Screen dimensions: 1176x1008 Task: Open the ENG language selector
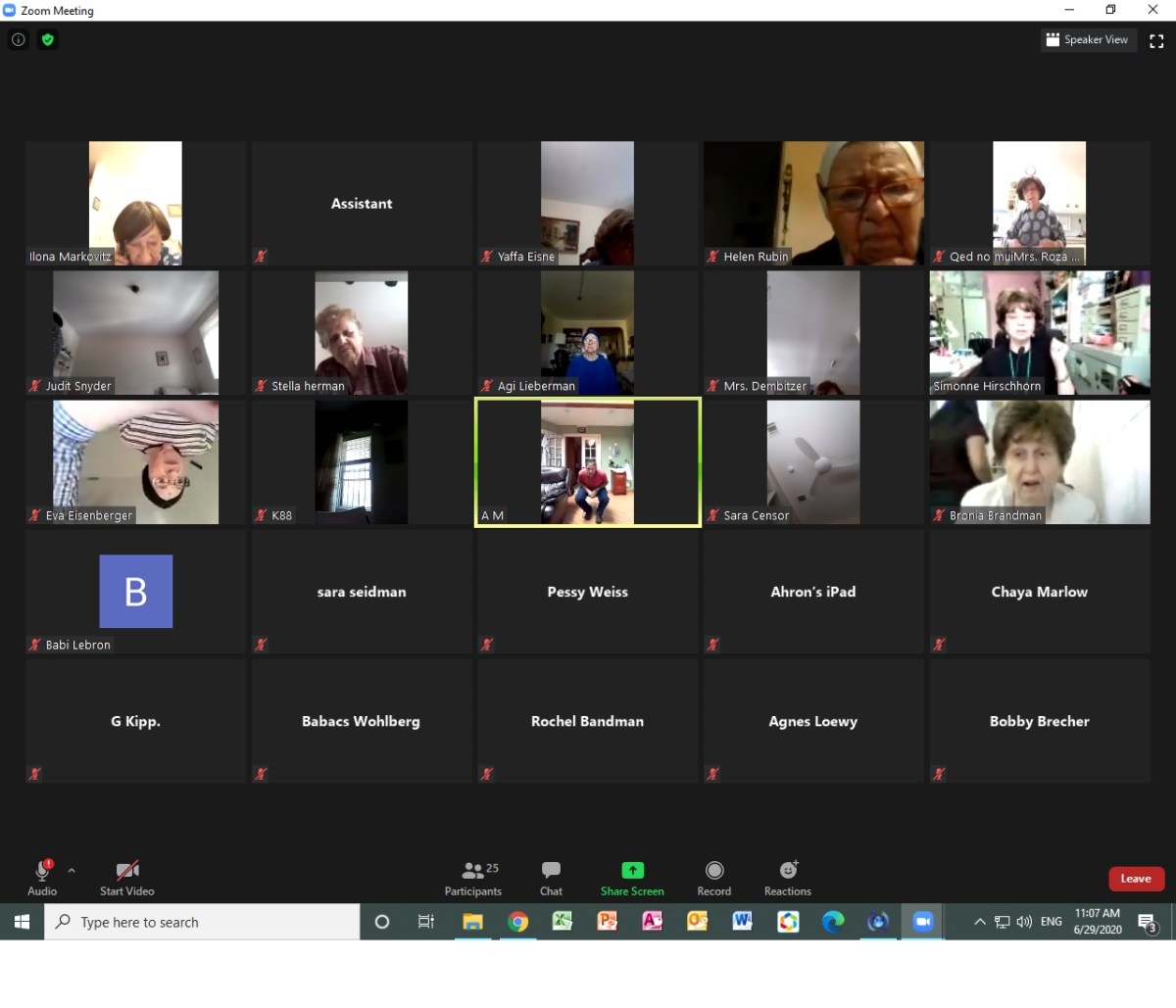[1051, 922]
